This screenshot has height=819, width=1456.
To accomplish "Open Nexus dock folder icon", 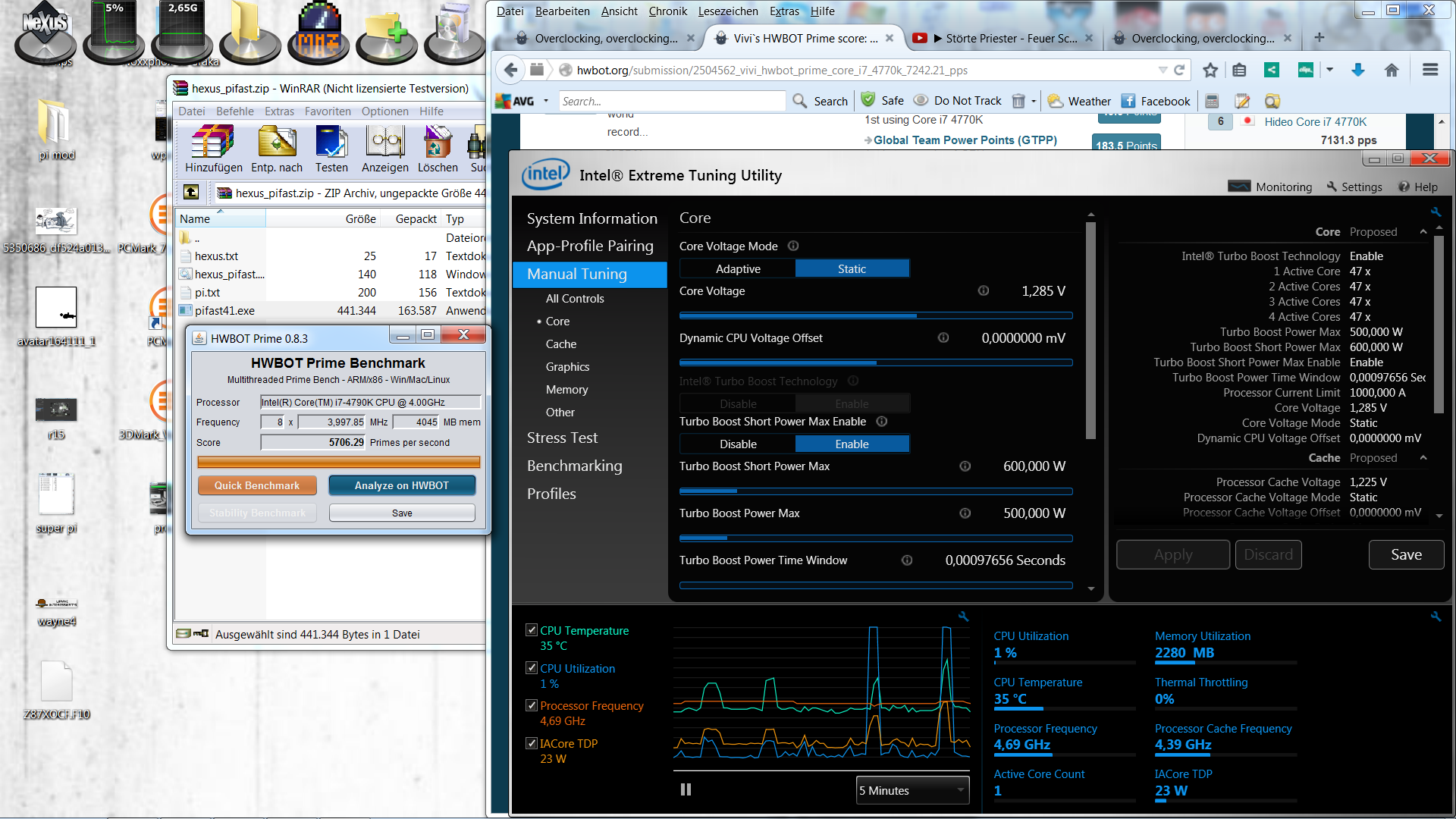I will pyautogui.click(x=249, y=30).
